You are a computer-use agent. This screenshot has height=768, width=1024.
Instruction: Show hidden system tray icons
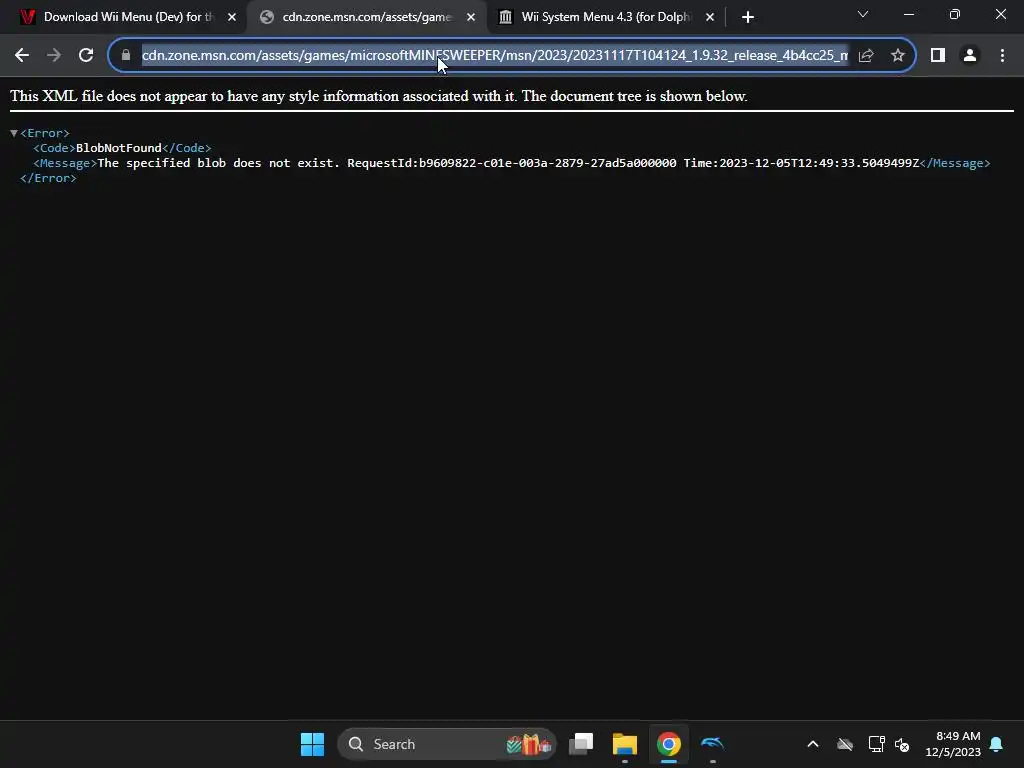pyautogui.click(x=813, y=744)
